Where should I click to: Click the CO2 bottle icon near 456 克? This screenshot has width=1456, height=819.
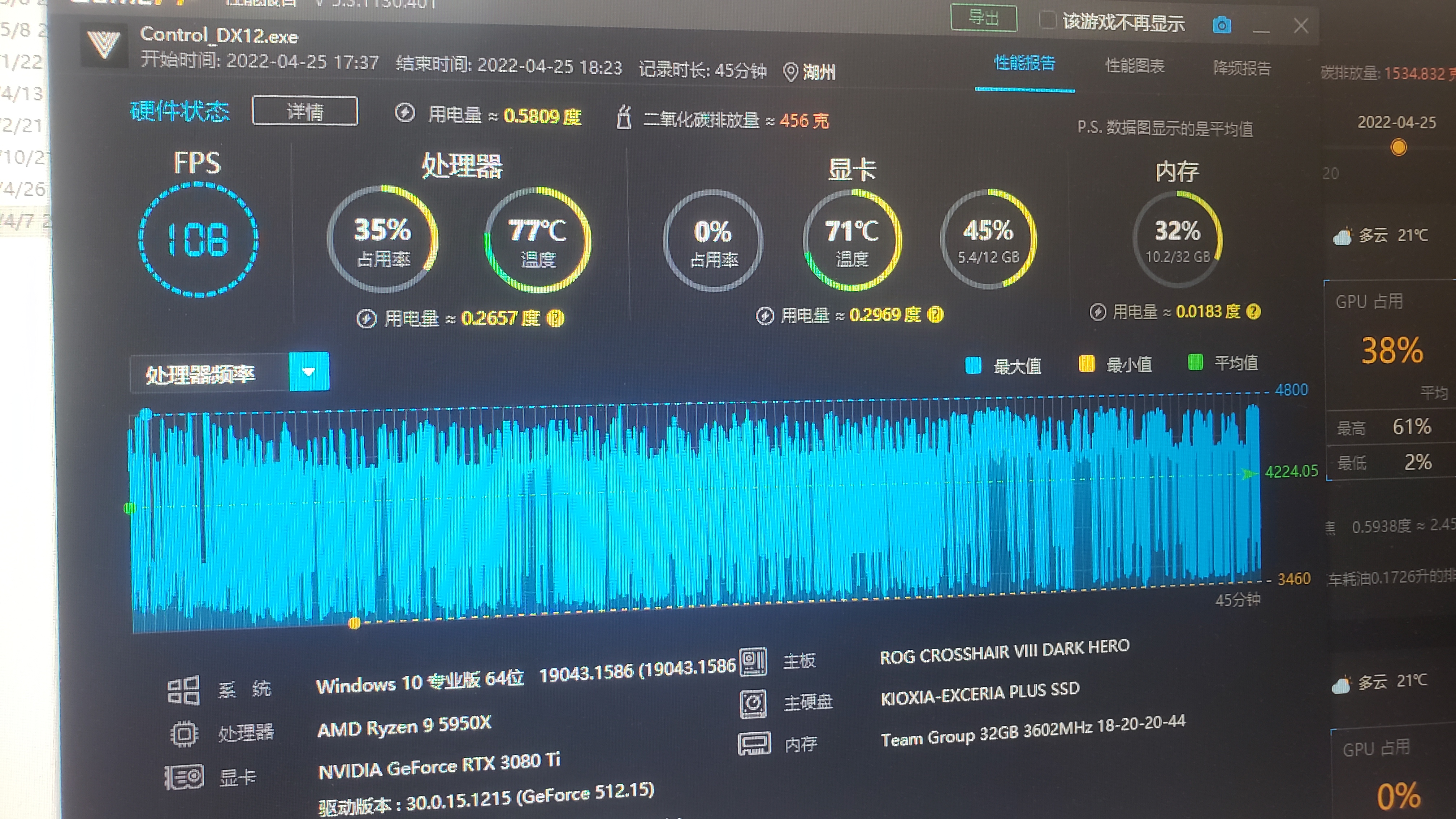(x=623, y=117)
